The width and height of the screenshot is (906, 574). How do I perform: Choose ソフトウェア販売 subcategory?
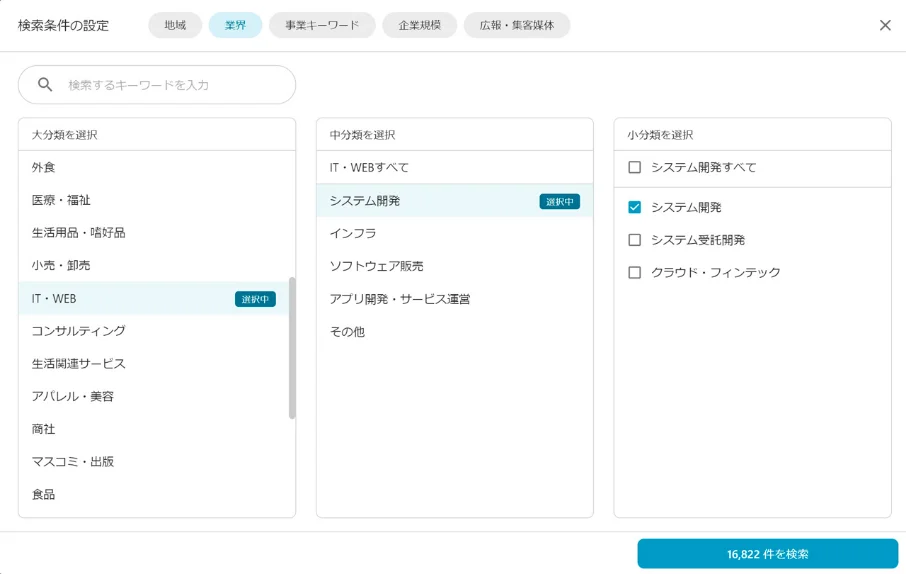(455, 266)
